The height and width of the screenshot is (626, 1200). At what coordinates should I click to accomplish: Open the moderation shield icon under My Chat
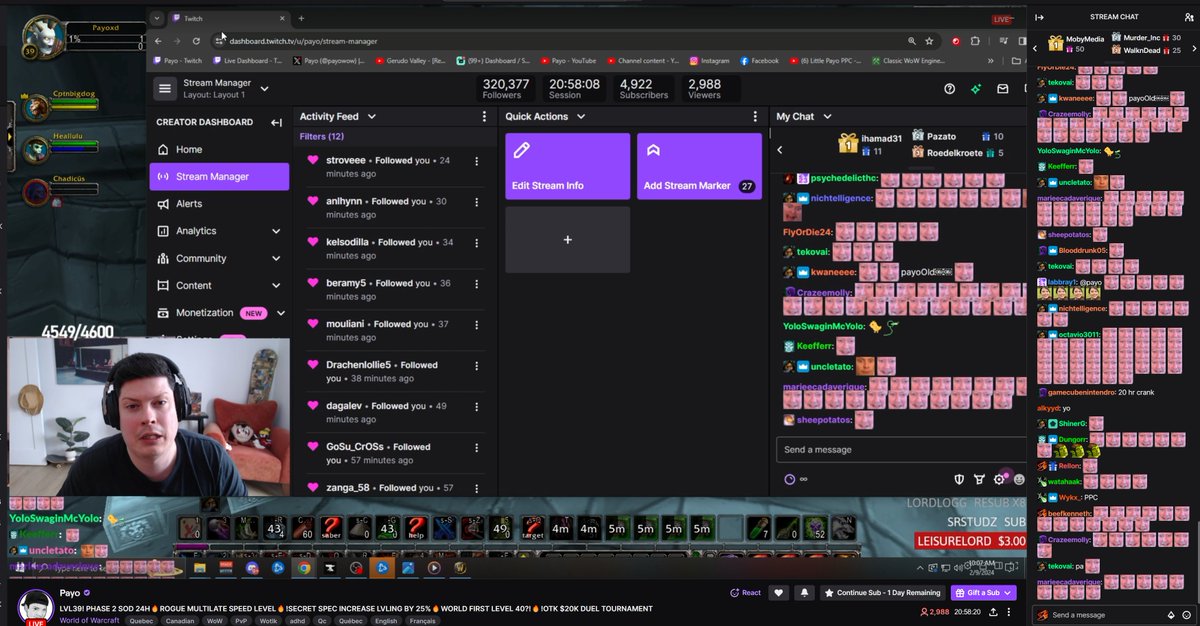point(958,479)
